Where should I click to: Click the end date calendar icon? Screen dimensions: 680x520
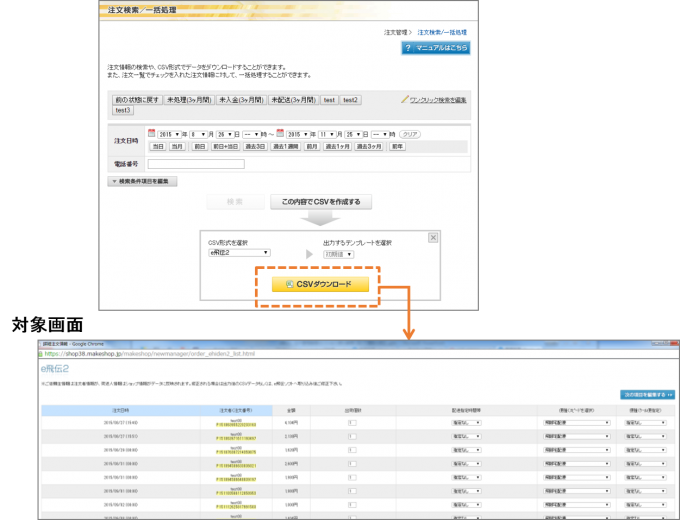pyautogui.click(x=281, y=133)
